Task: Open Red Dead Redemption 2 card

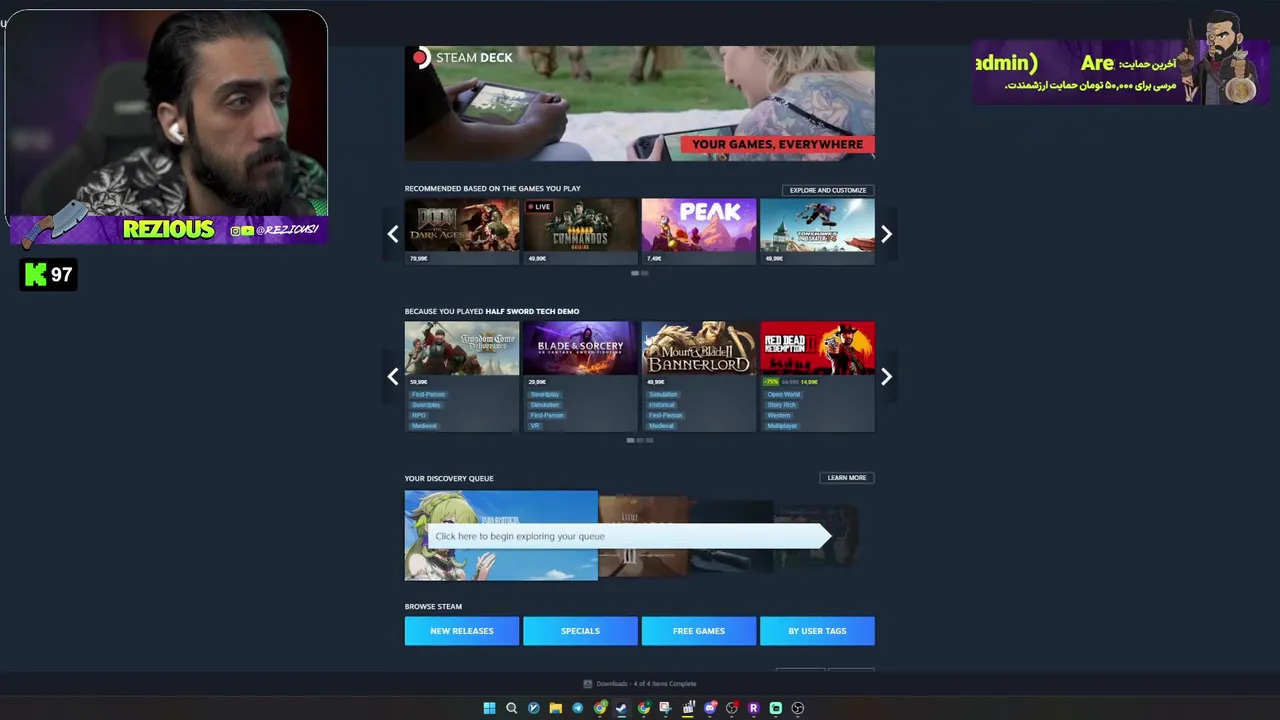Action: 817,376
